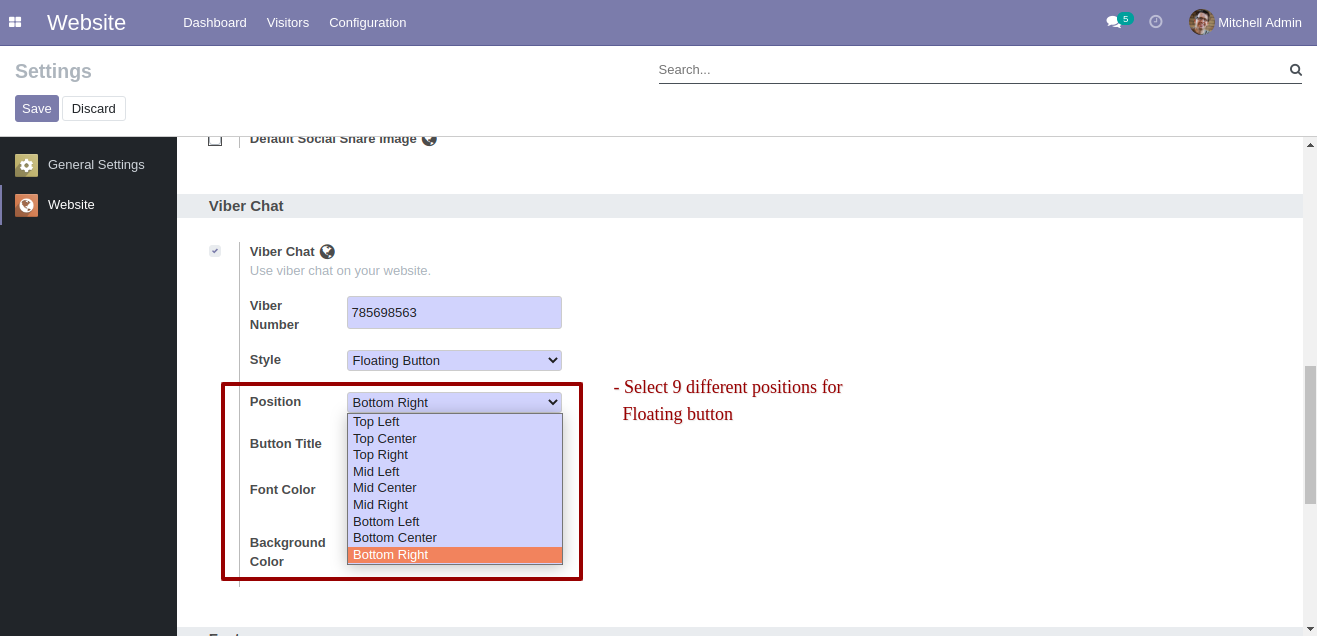Click 'Use viber chat on your website.' text
The height and width of the screenshot is (636, 1317).
tap(340, 271)
